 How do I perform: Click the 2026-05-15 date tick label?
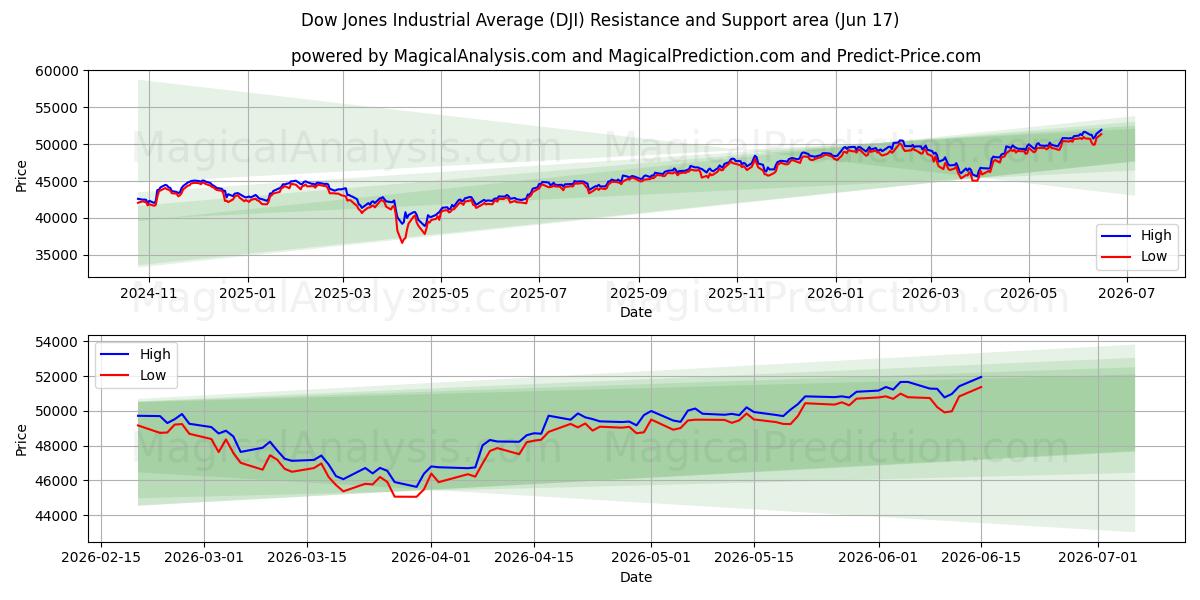pos(756,557)
